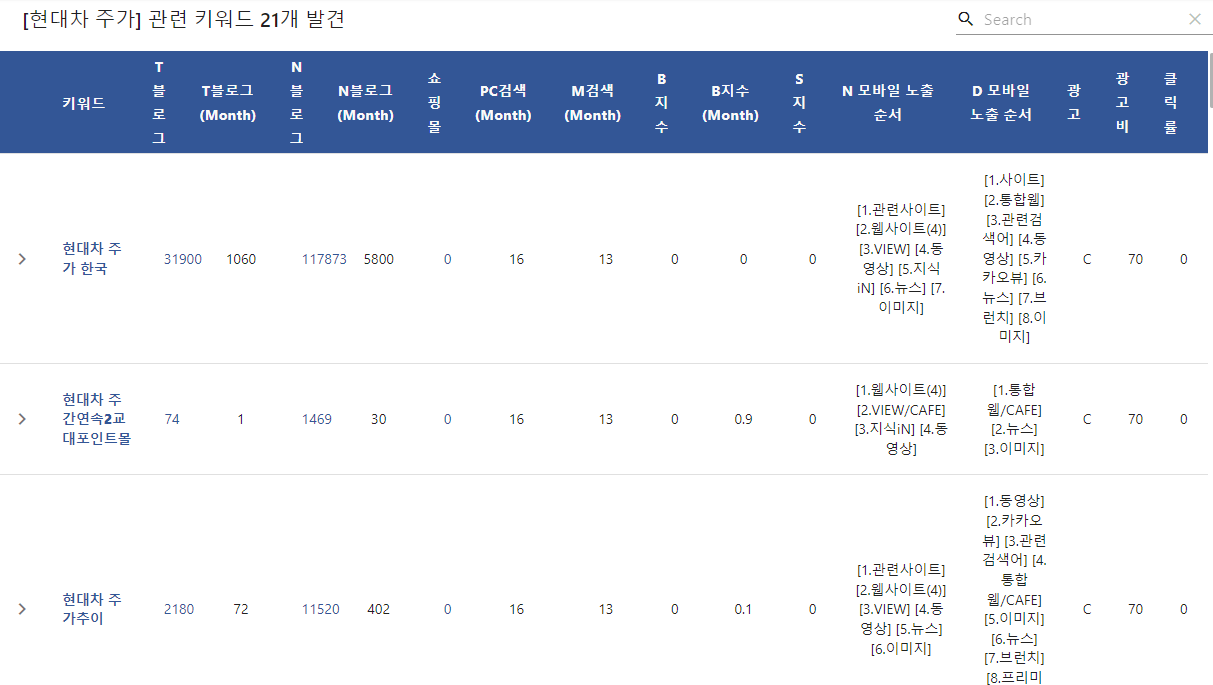Open T블로그 count 2180 link
The height and width of the screenshot is (685, 1213).
179,609
